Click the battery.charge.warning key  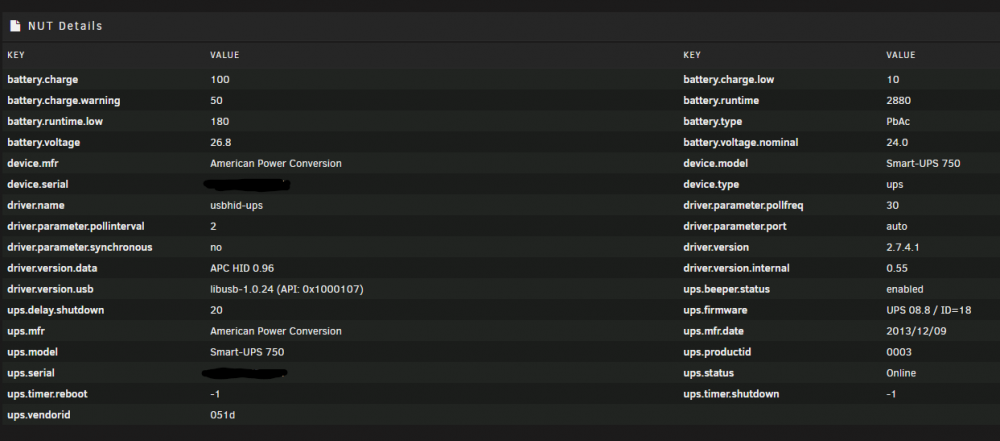pyautogui.click(x=64, y=101)
